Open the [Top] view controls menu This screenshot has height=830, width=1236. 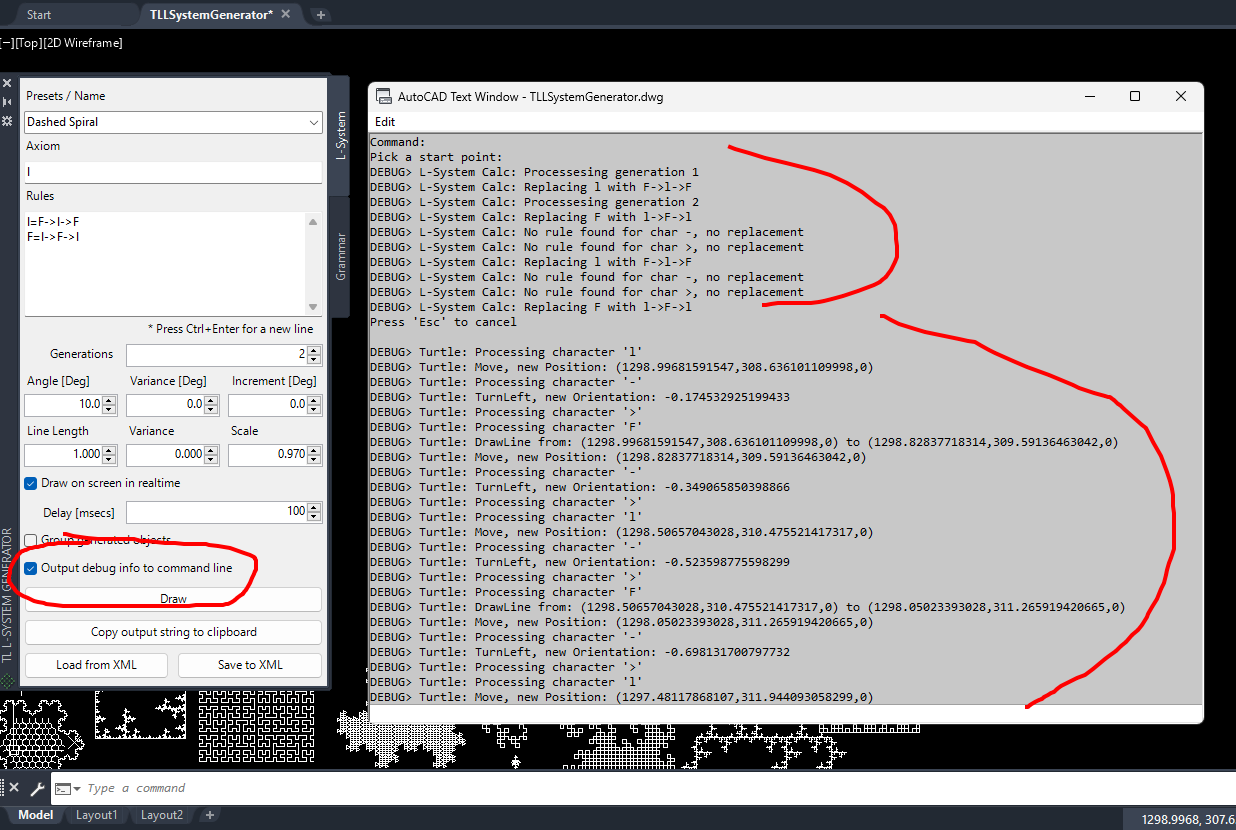pos(29,43)
